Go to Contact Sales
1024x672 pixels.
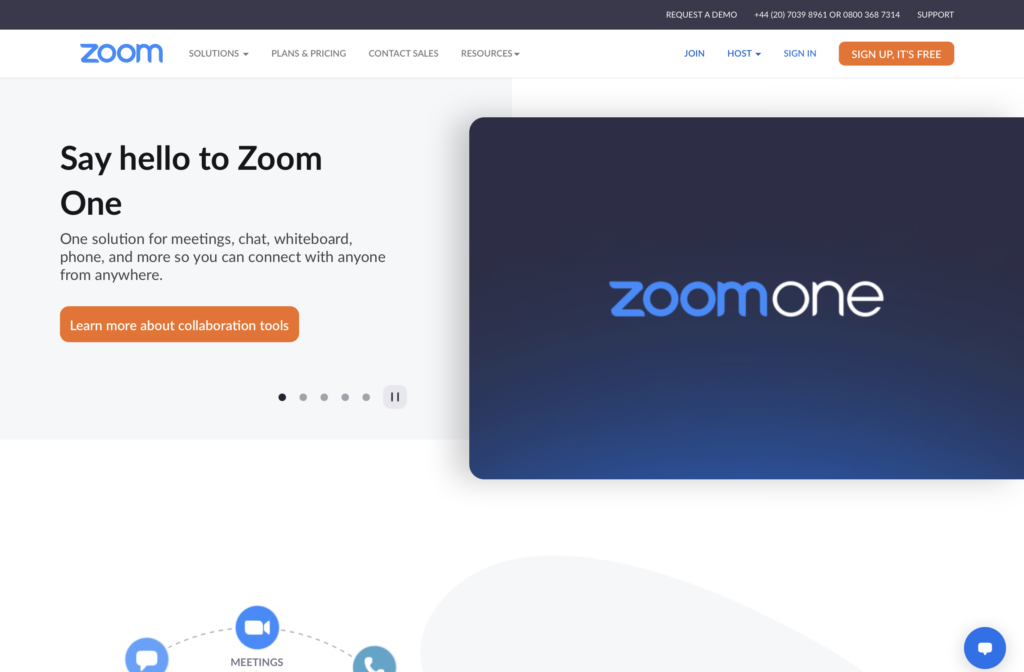404,54
